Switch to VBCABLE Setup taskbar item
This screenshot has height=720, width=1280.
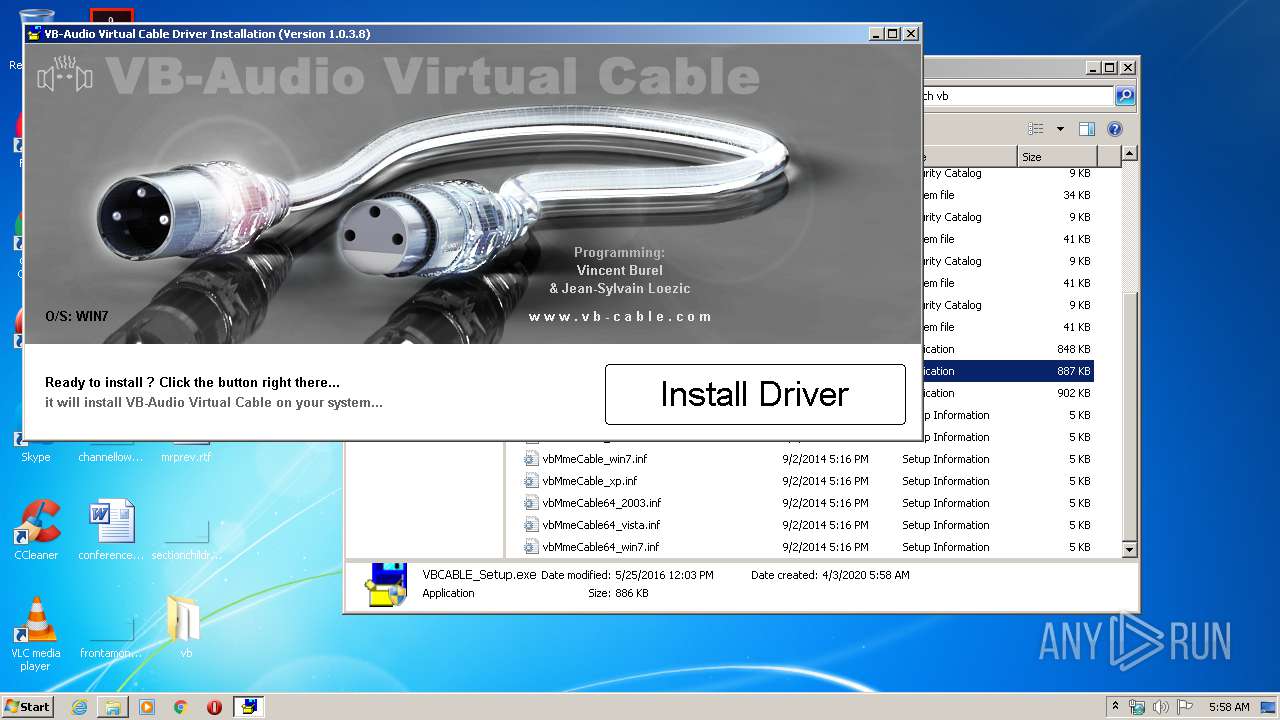[248, 707]
